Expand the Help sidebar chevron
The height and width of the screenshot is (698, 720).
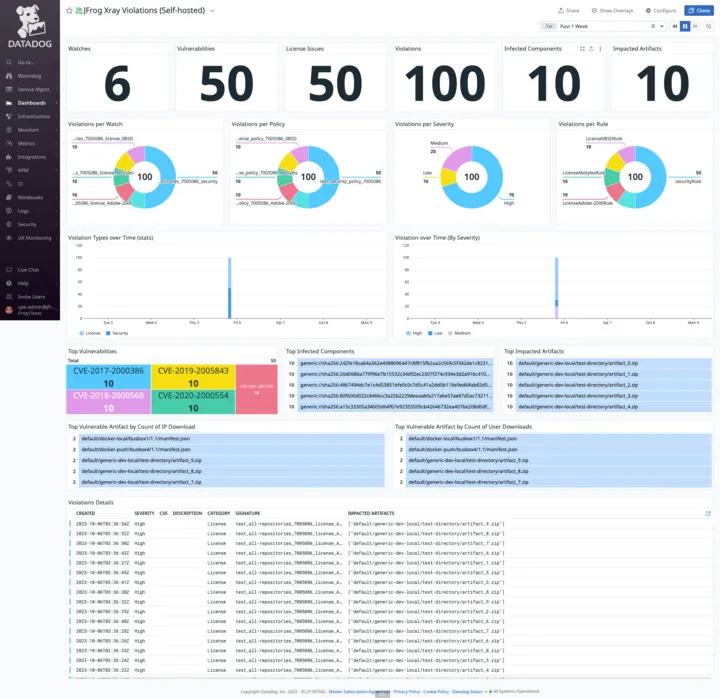56,283
